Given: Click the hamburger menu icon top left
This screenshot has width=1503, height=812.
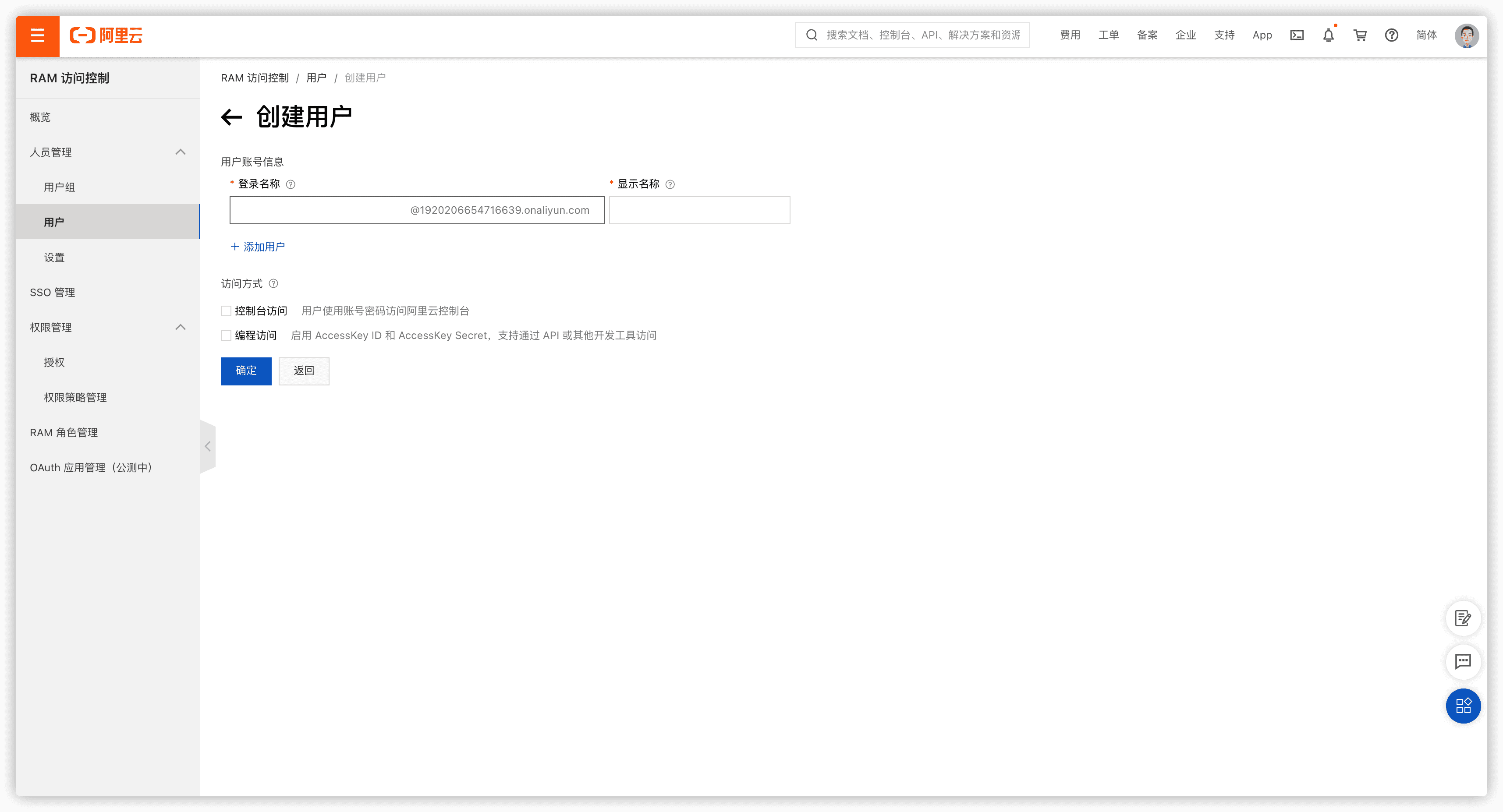Looking at the screenshot, I should point(37,35).
